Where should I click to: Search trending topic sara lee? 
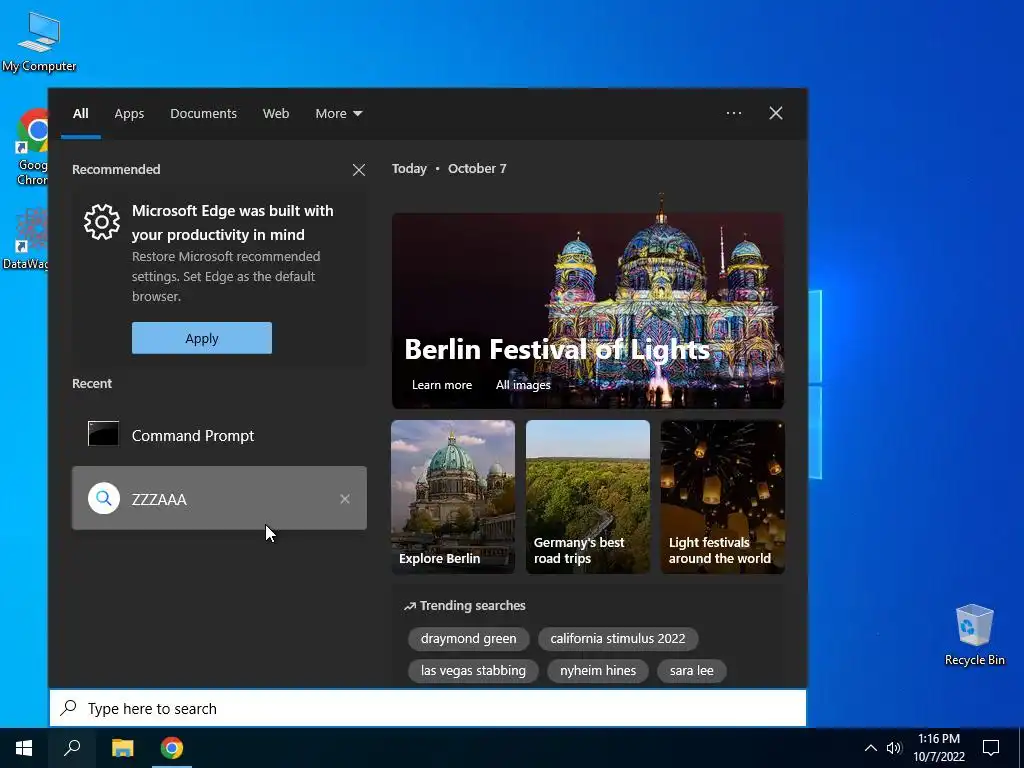[692, 671]
